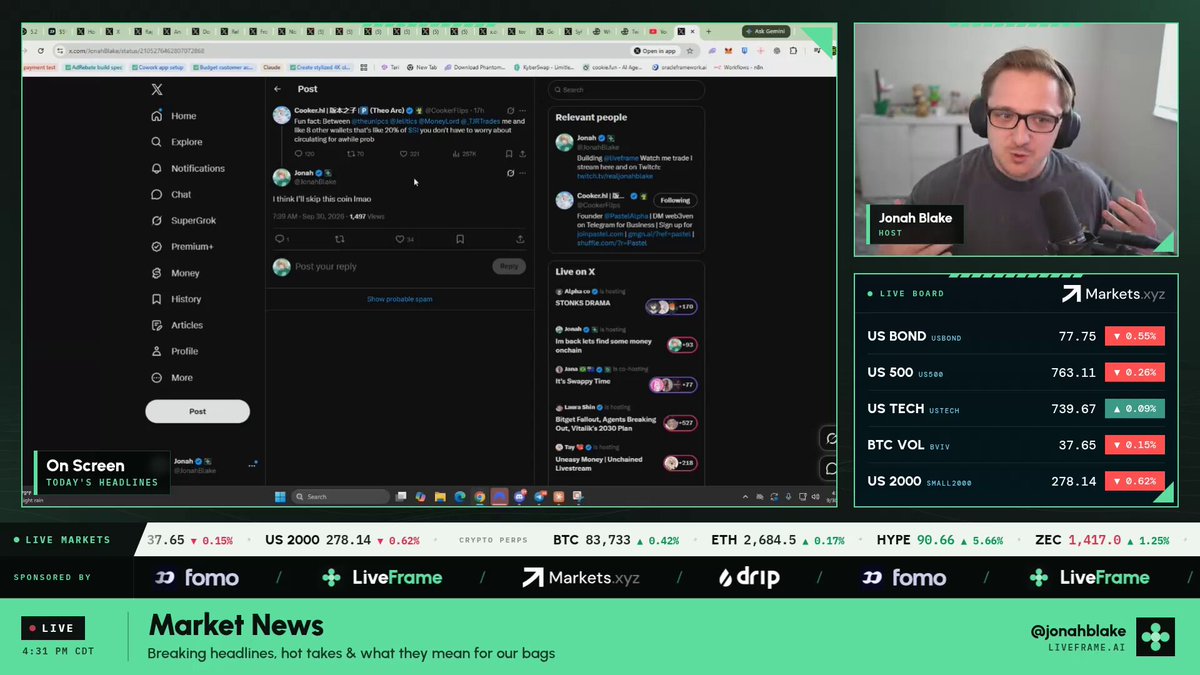
Task: Go back using the Post back arrow
Action: click(x=277, y=89)
